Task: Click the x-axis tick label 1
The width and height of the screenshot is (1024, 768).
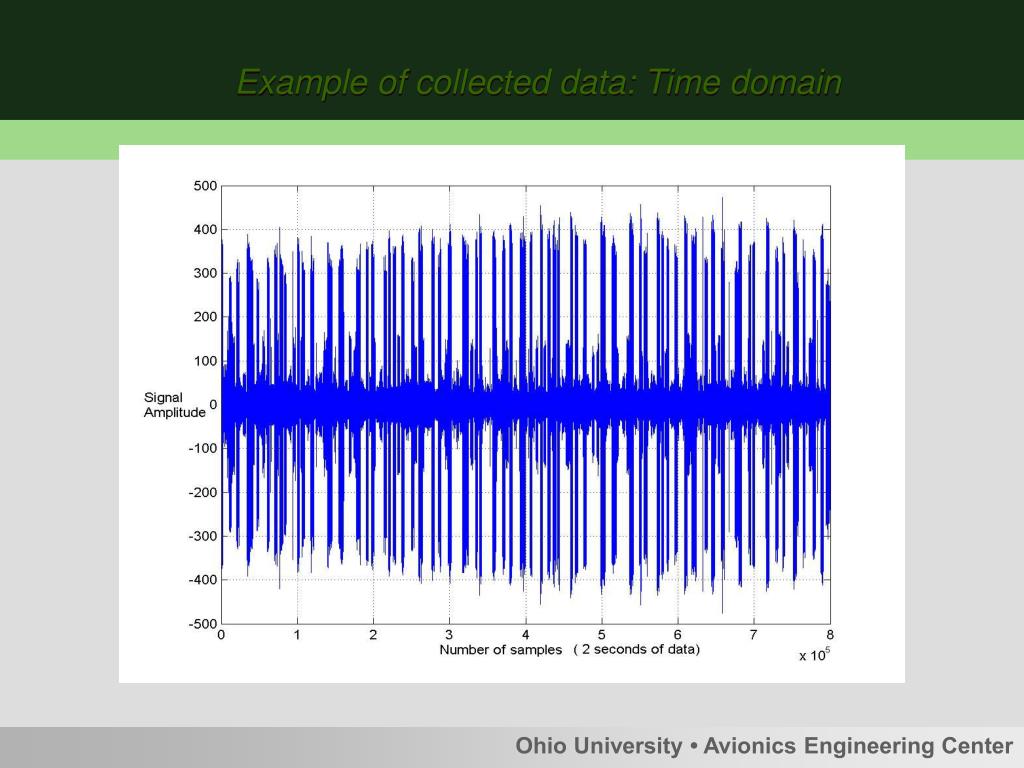Action: [297, 635]
